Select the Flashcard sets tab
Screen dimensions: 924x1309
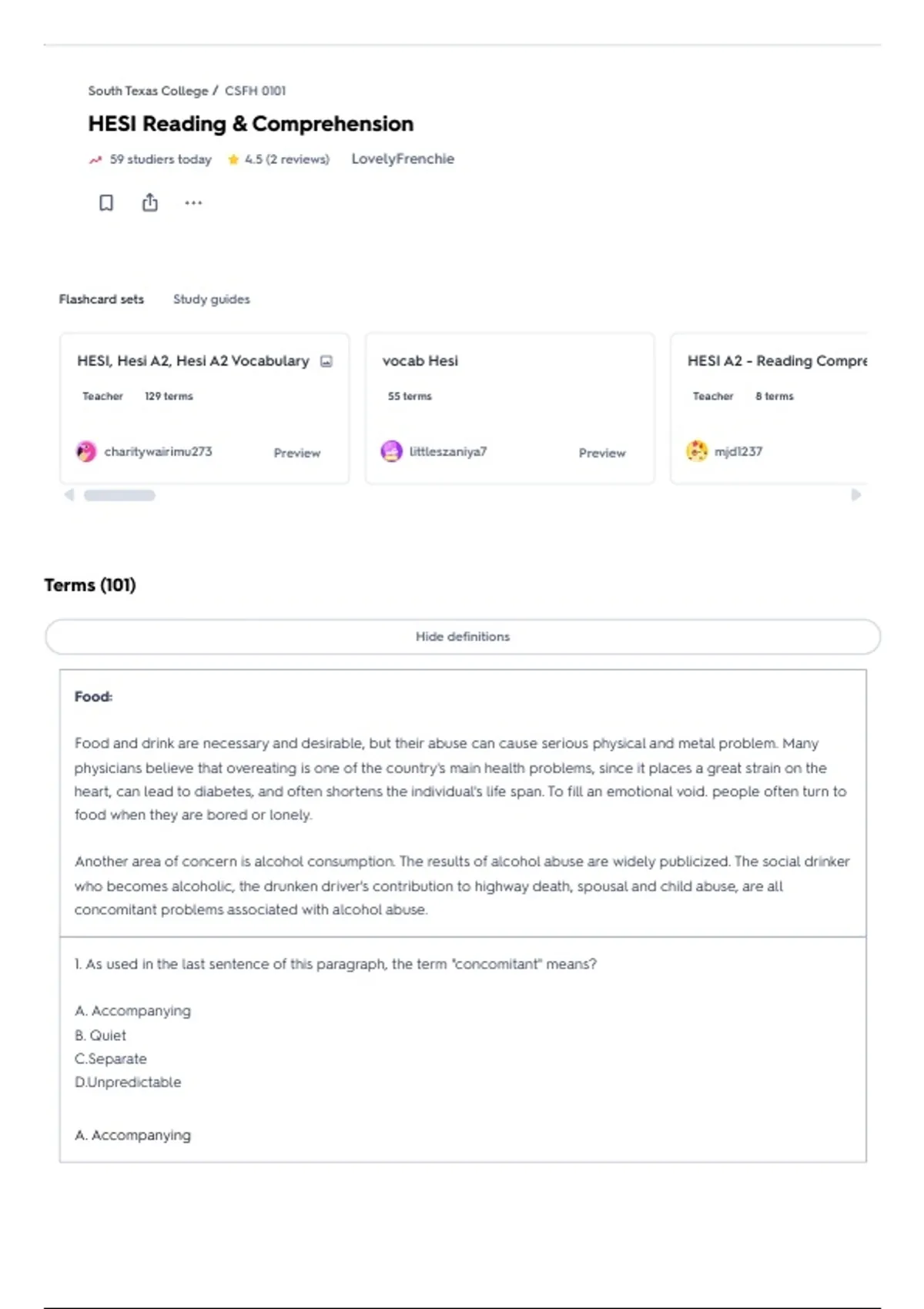click(x=102, y=300)
